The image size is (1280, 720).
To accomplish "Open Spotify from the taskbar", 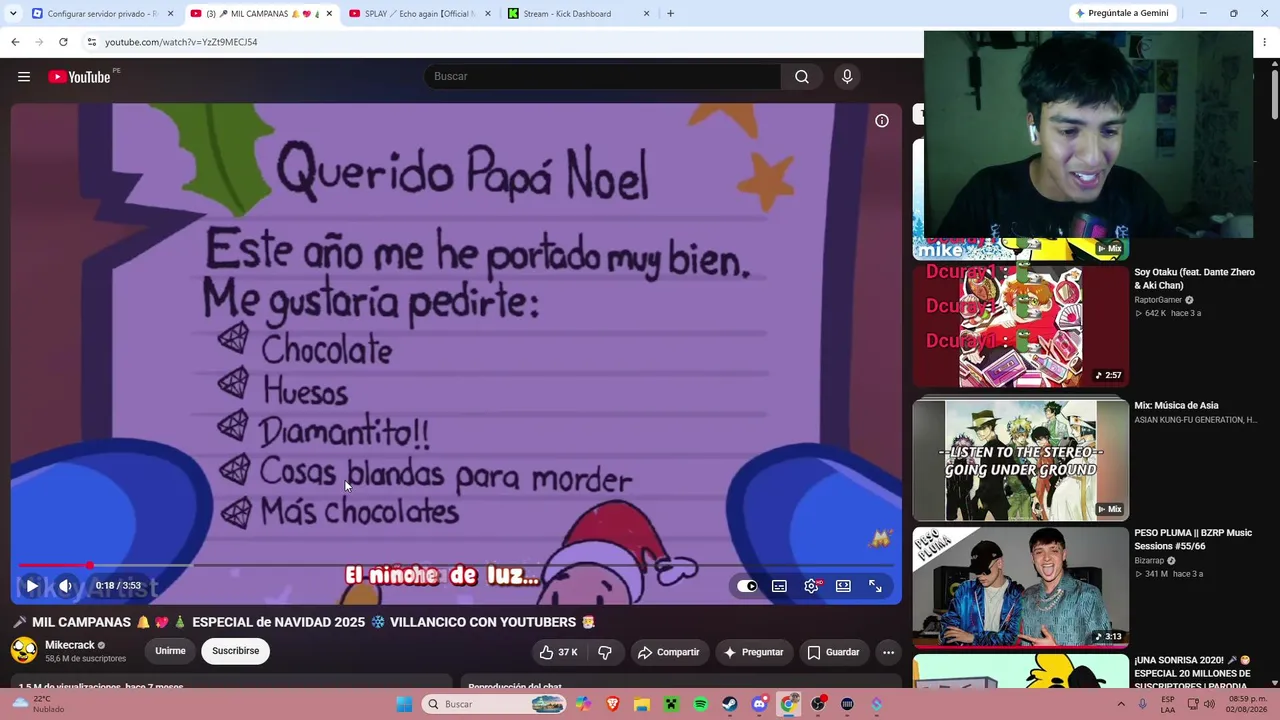I will click(700, 704).
